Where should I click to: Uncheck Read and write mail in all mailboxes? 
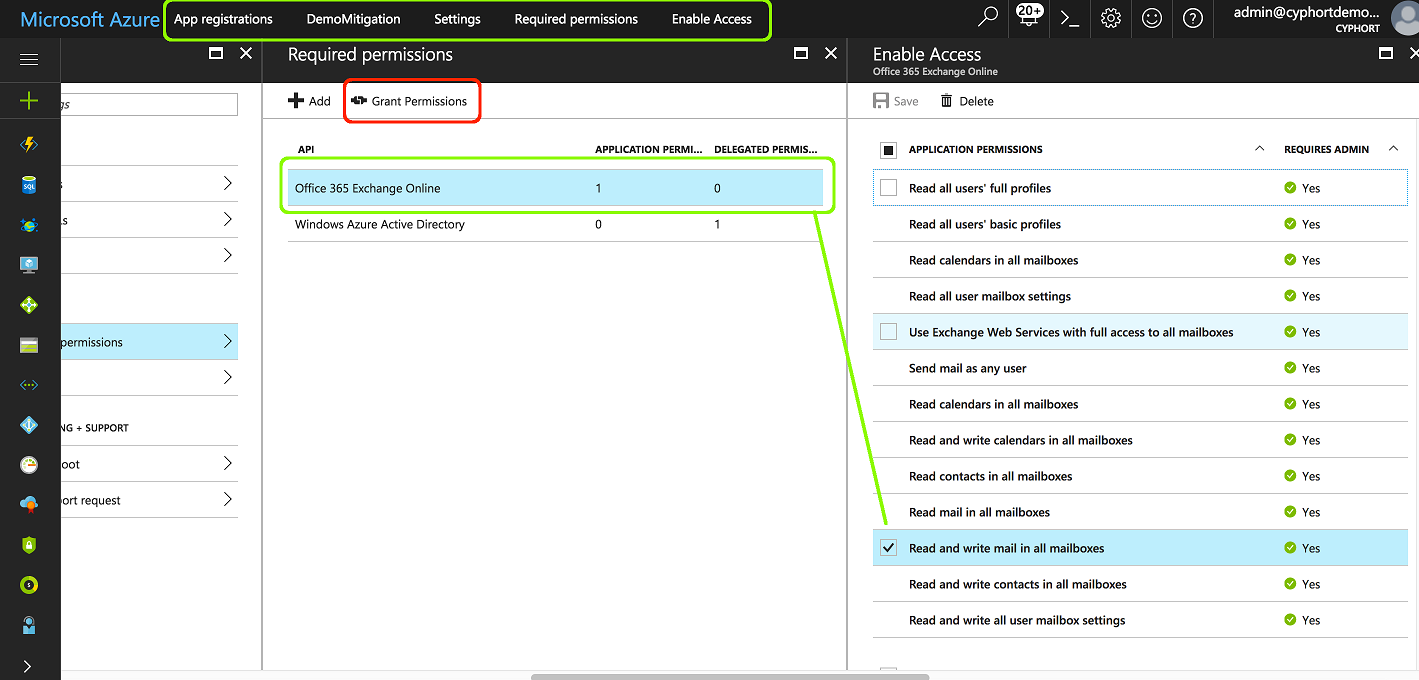pos(888,548)
